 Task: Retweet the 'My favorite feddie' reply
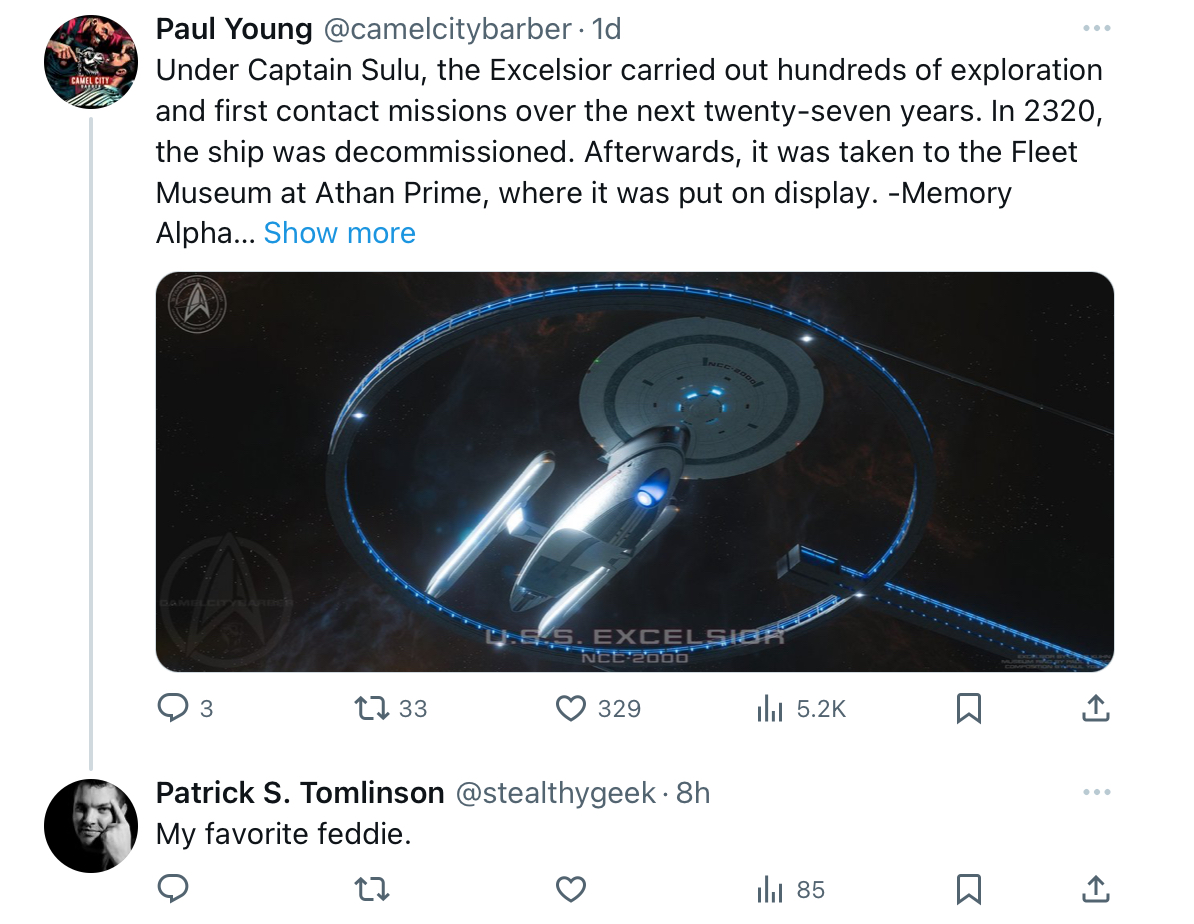click(x=372, y=889)
